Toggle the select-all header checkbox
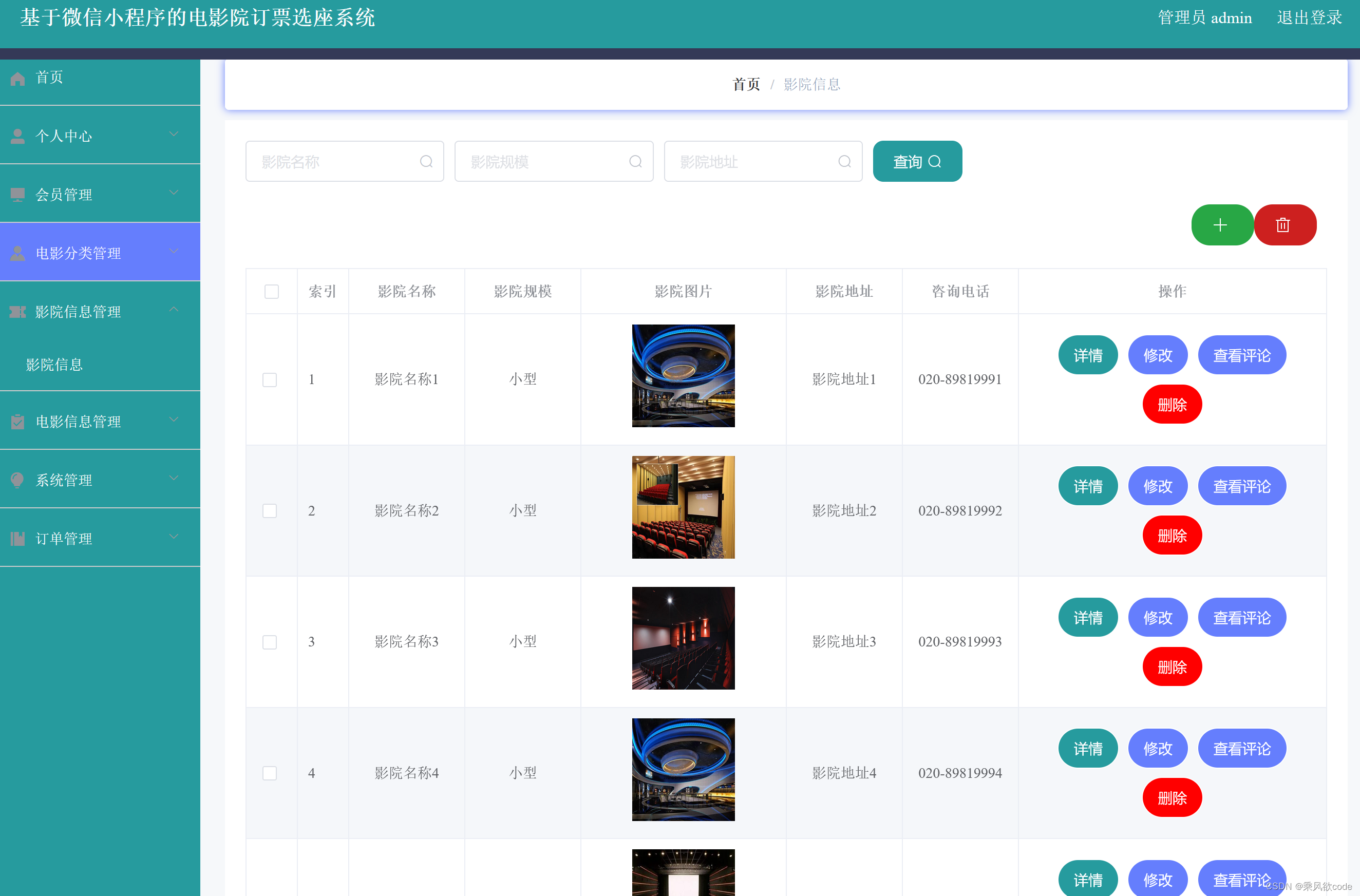Screen dimensions: 1360x896 [x=271, y=292]
